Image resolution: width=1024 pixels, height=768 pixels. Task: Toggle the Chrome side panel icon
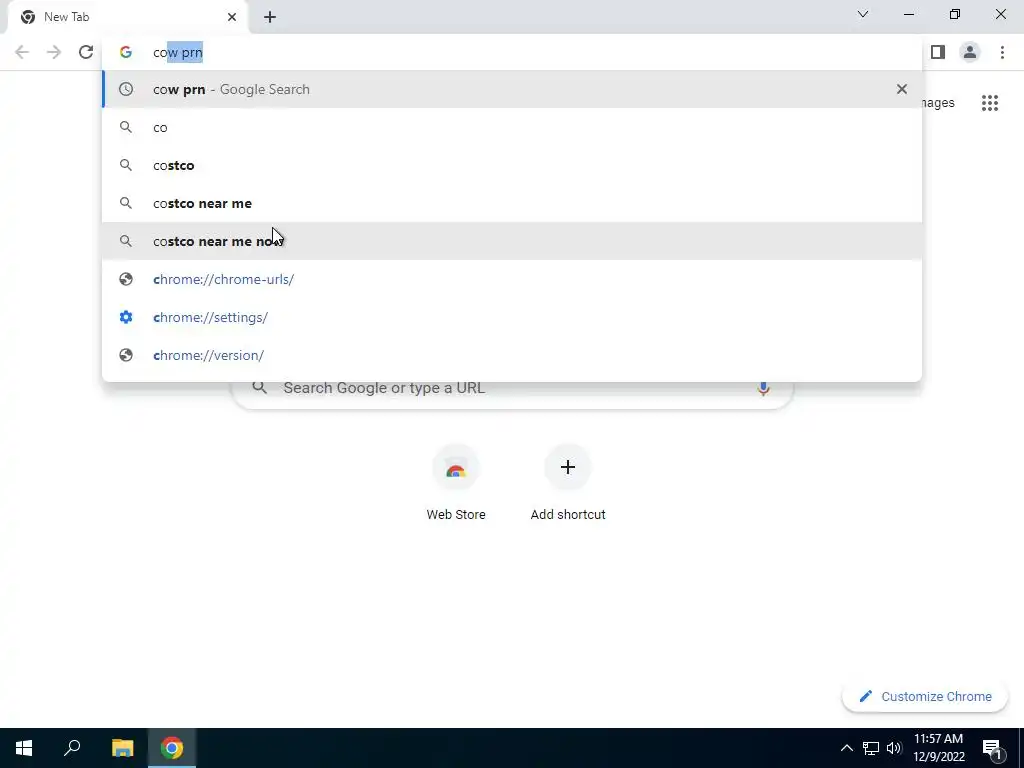pyautogui.click(x=938, y=52)
